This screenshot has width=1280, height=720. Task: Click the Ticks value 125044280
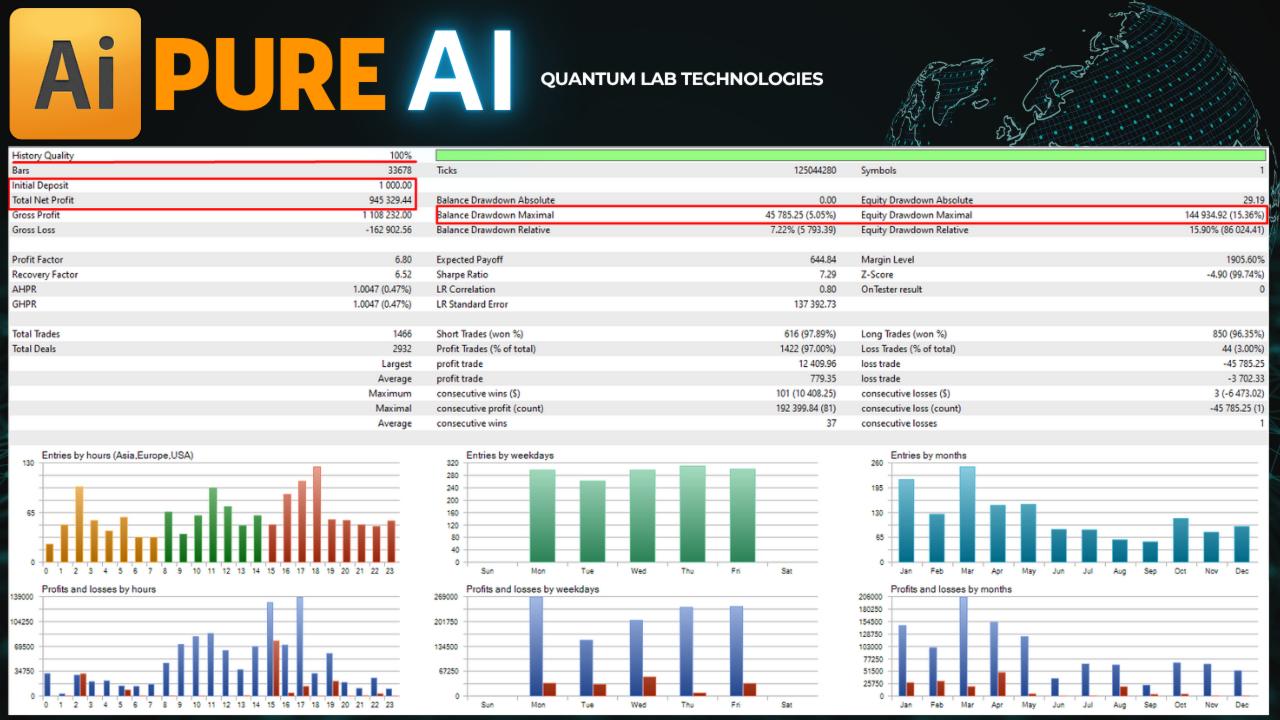(815, 171)
